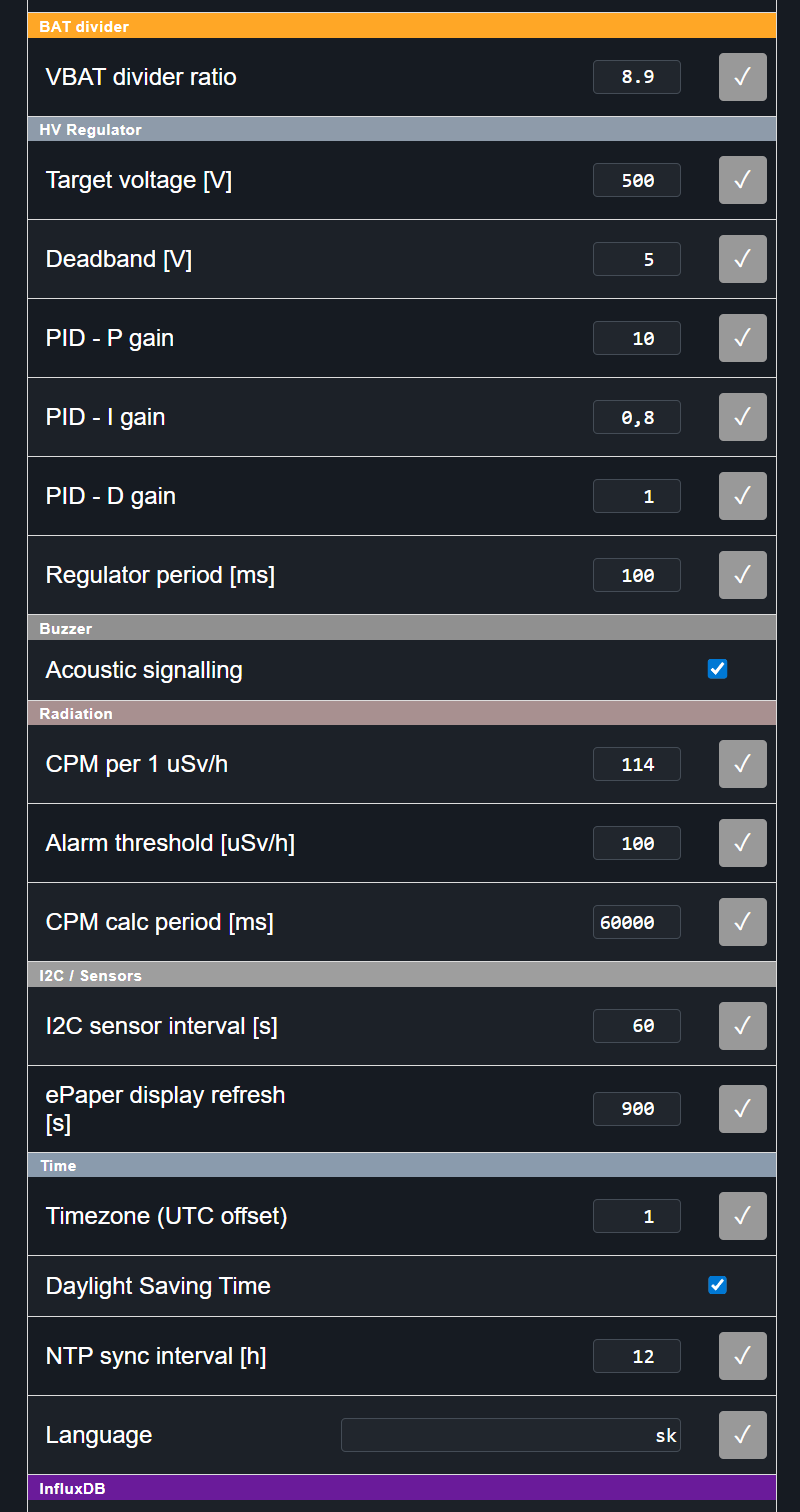800x1512 pixels.
Task: Select the InfluxDB section header
Action: click(402, 1488)
